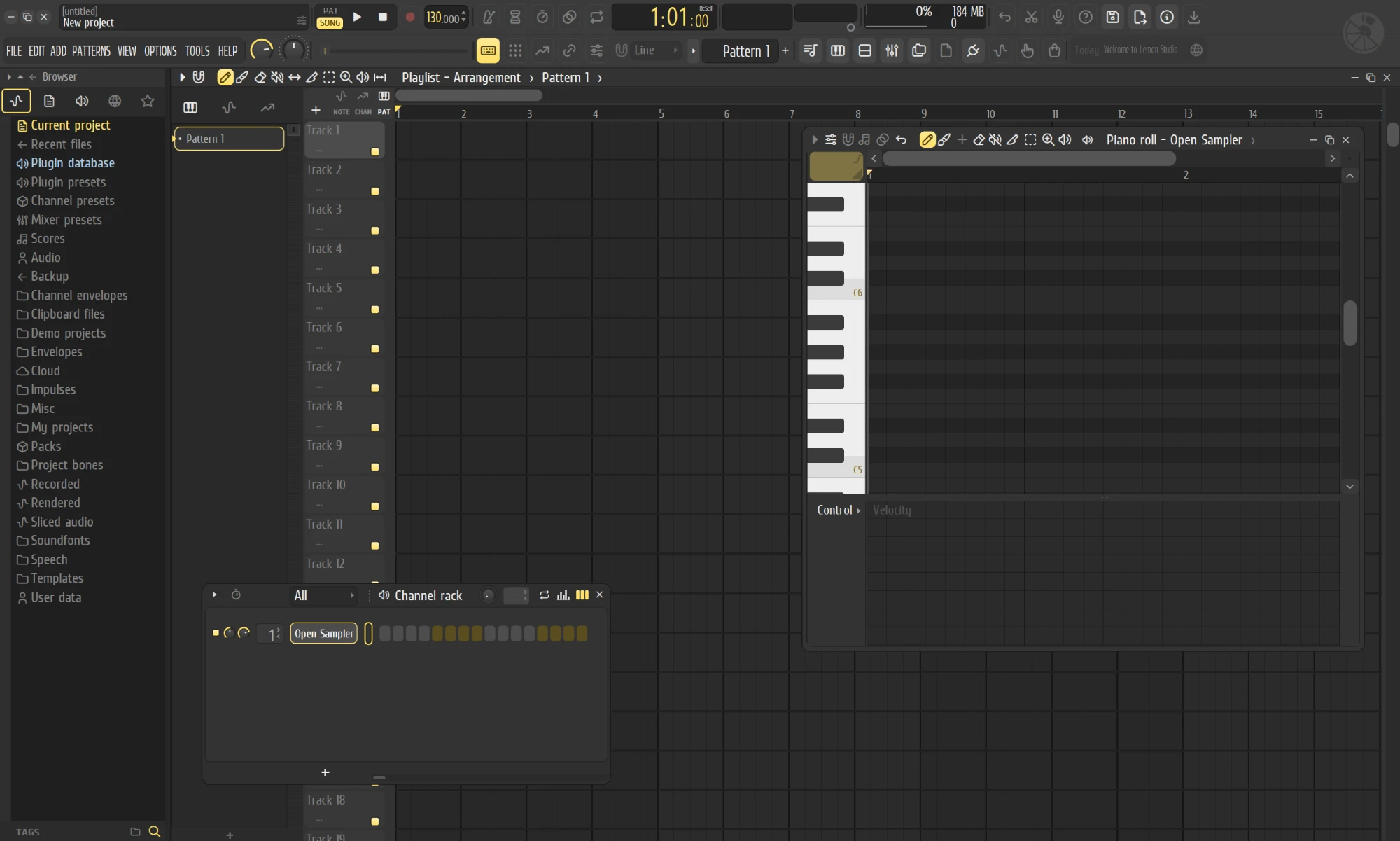This screenshot has width=1400, height=841.
Task: Click the piano roll zoom tool
Action: [1048, 140]
